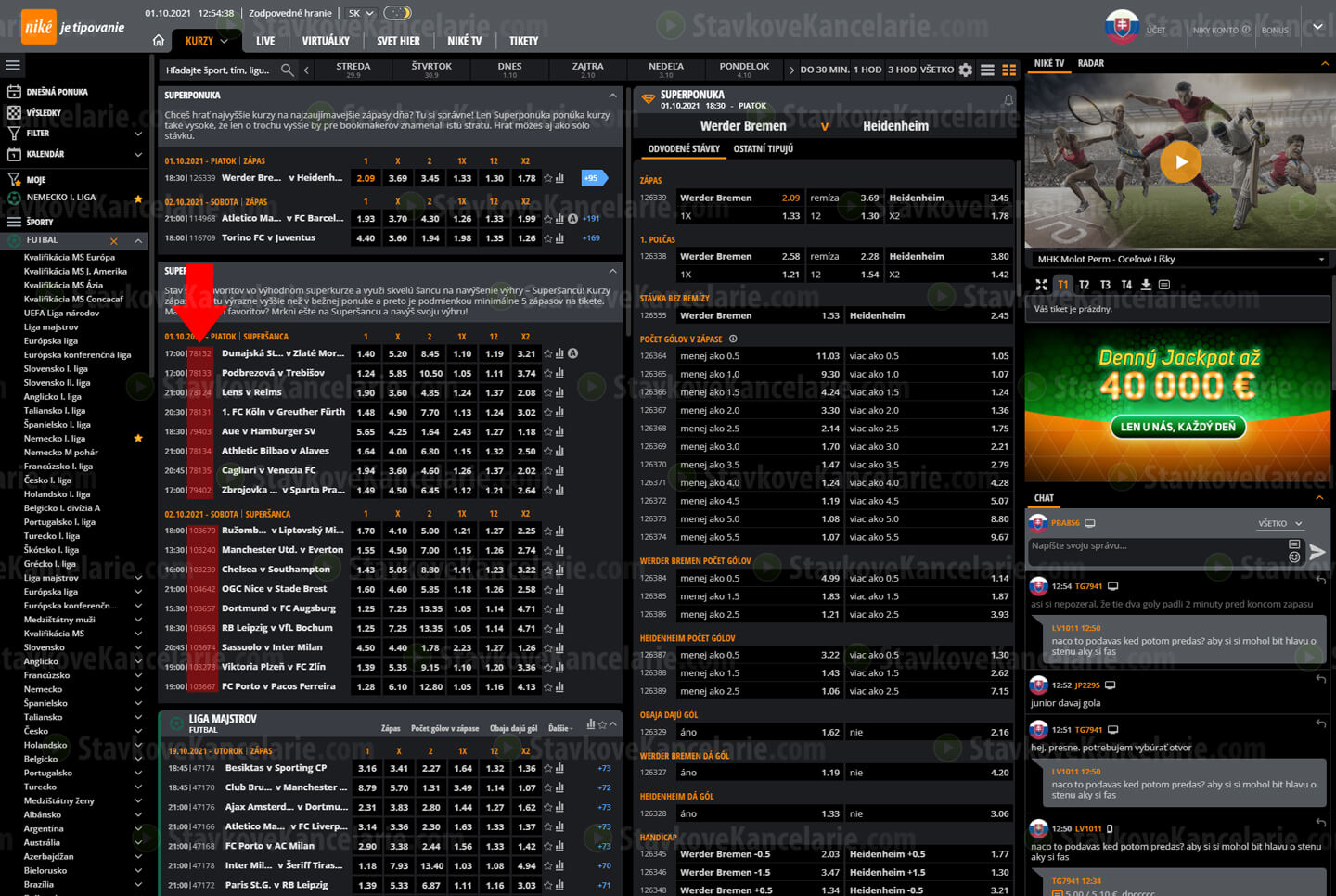Image resolution: width=1336 pixels, height=896 pixels.
Task: Show +95 more bets for Werder Bremen match
Action: pos(593,178)
